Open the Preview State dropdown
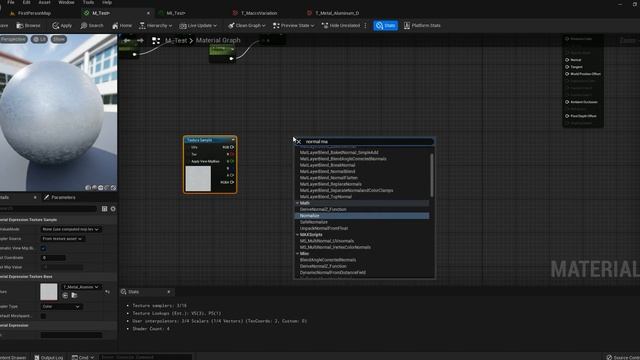The width and height of the screenshot is (640, 360). coord(293,25)
